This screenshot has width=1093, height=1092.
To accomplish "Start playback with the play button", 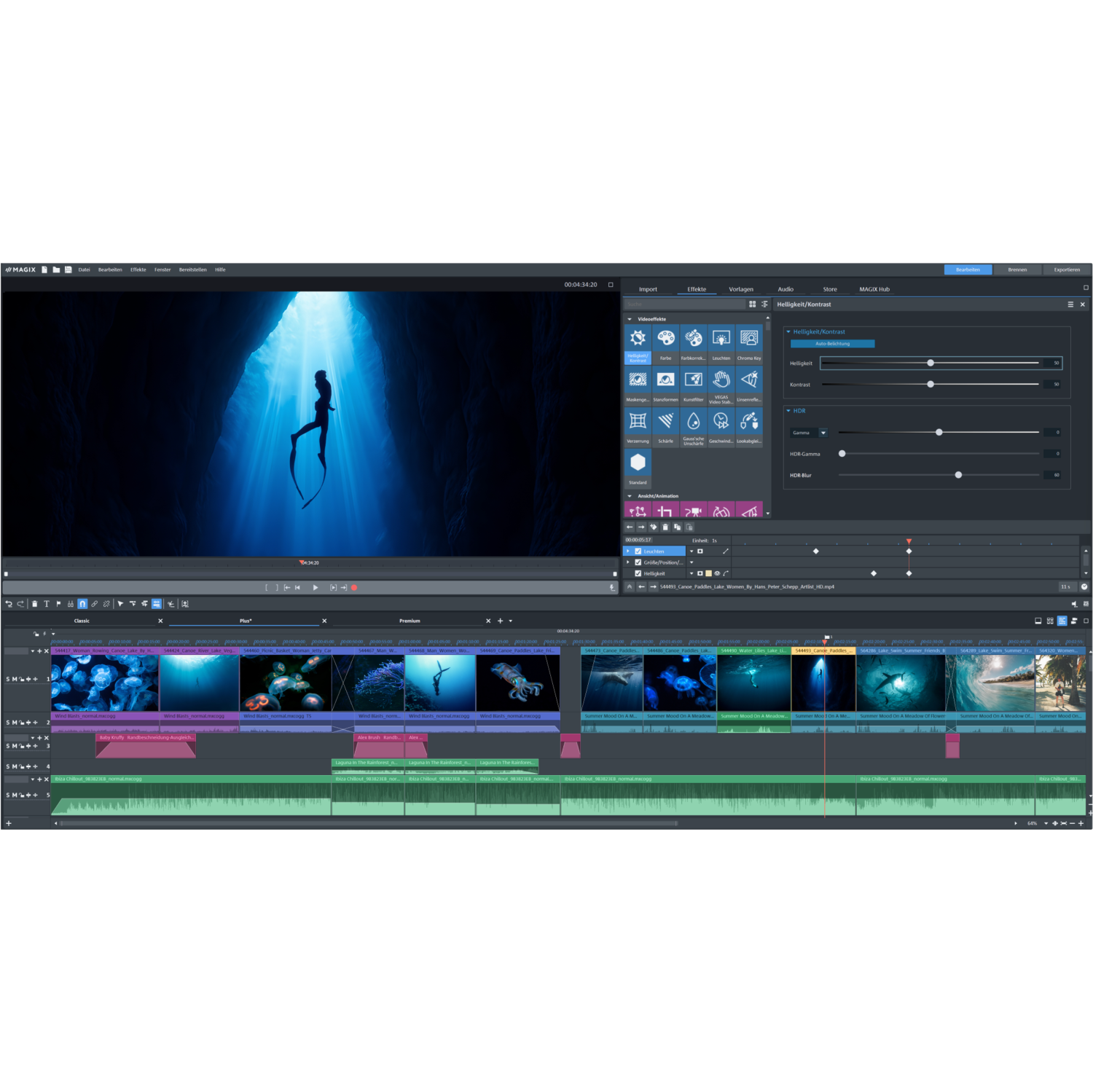I will tap(316, 587).
